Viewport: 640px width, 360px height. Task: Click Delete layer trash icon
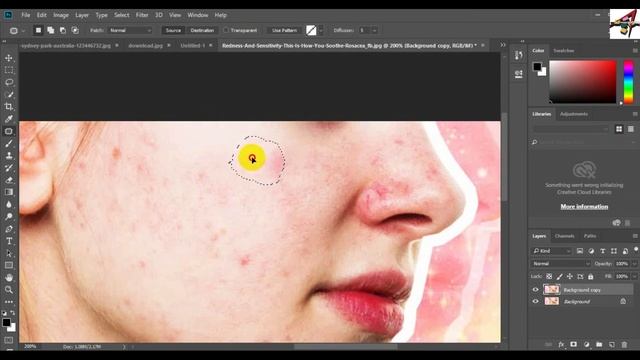click(x=624, y=344)
